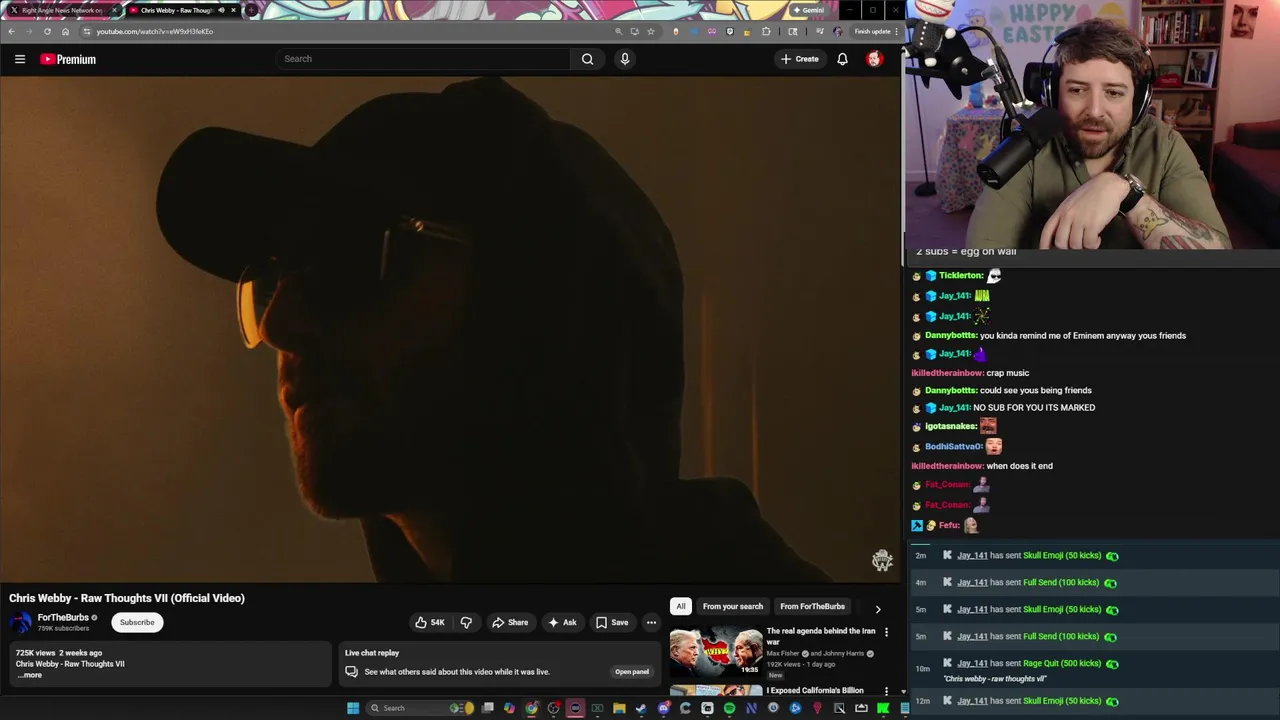Open the Max Fisher channel link

coord(783,654)
